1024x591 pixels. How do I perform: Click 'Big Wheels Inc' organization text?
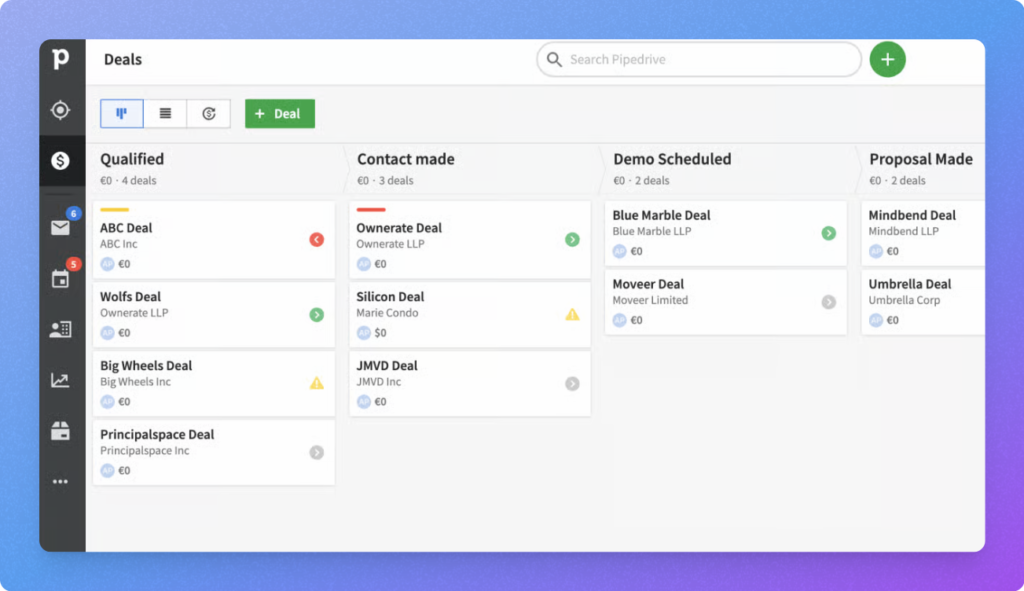(135, 381)
